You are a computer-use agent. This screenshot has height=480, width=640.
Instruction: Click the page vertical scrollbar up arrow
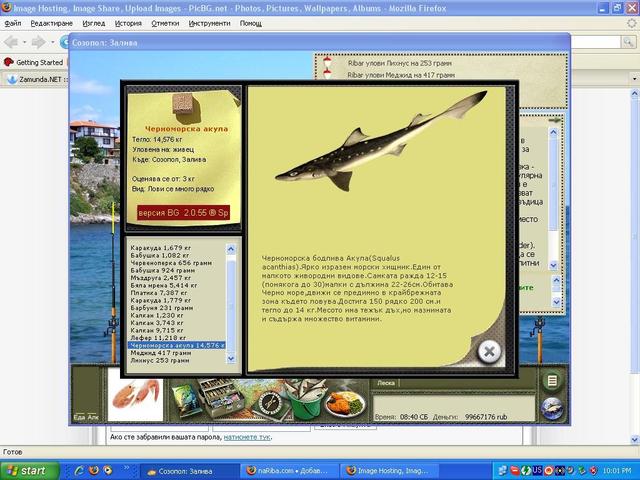pyautogui.click(x=634, y=93)
